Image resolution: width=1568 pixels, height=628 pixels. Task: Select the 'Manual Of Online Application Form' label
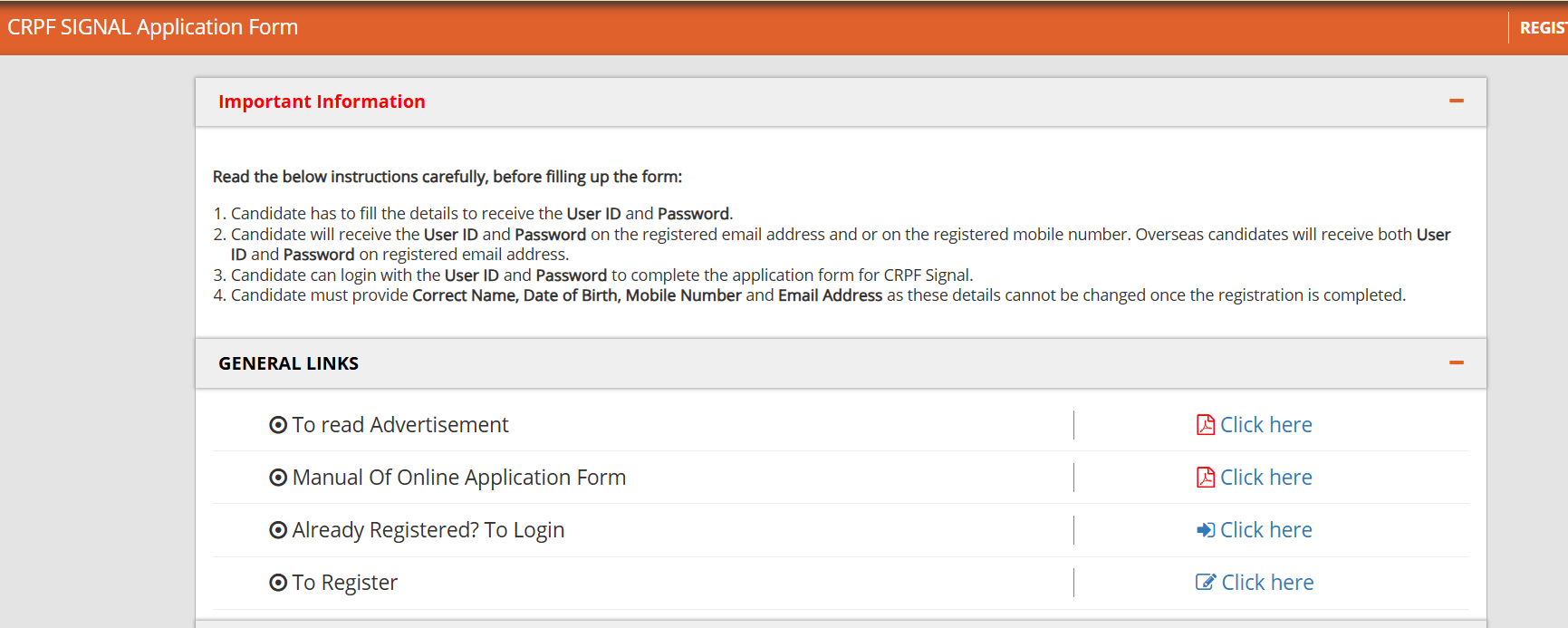tap(458, 478)
